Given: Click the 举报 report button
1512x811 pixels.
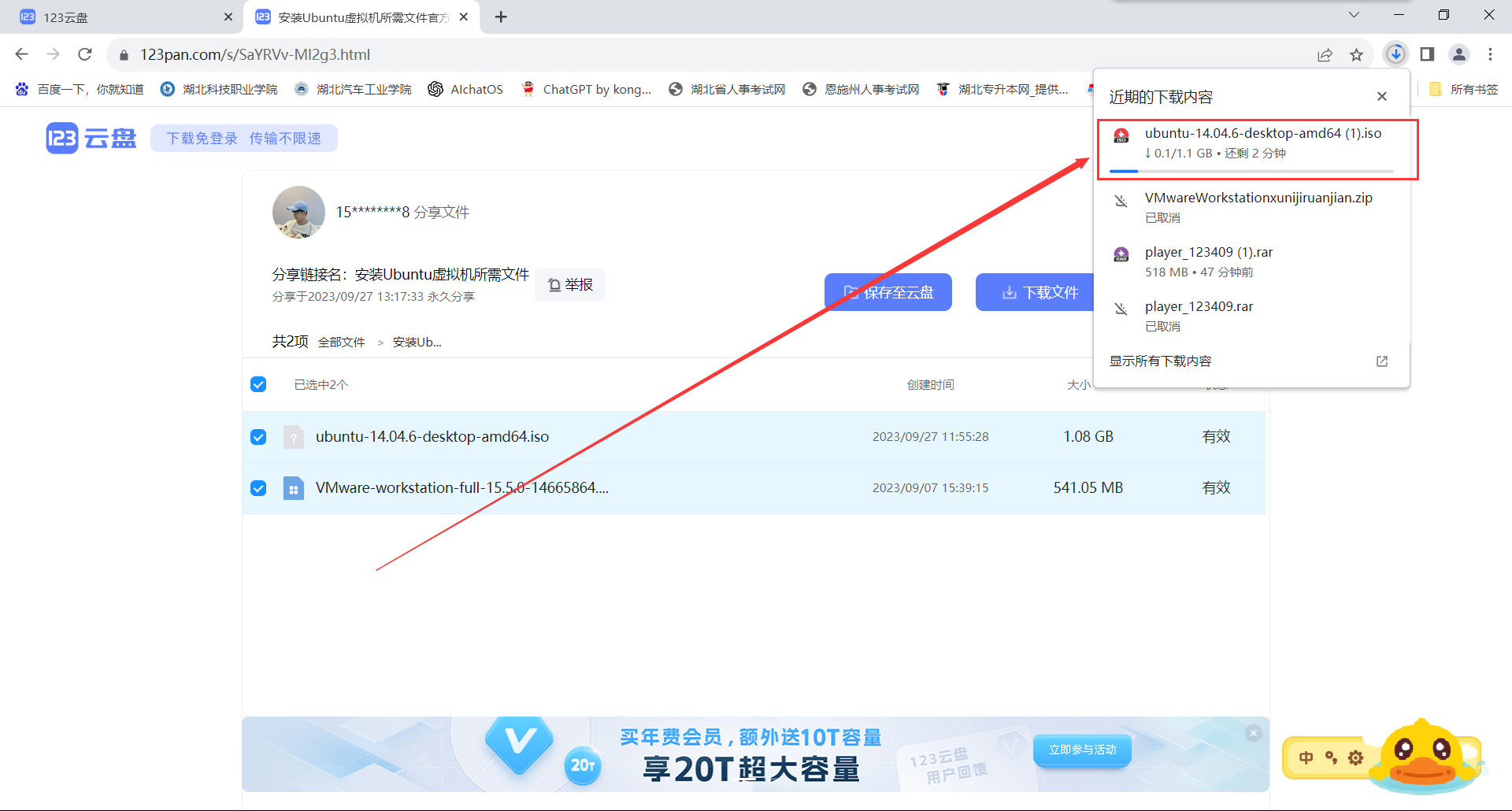Looking at the screenshot, I should (570, 284).
